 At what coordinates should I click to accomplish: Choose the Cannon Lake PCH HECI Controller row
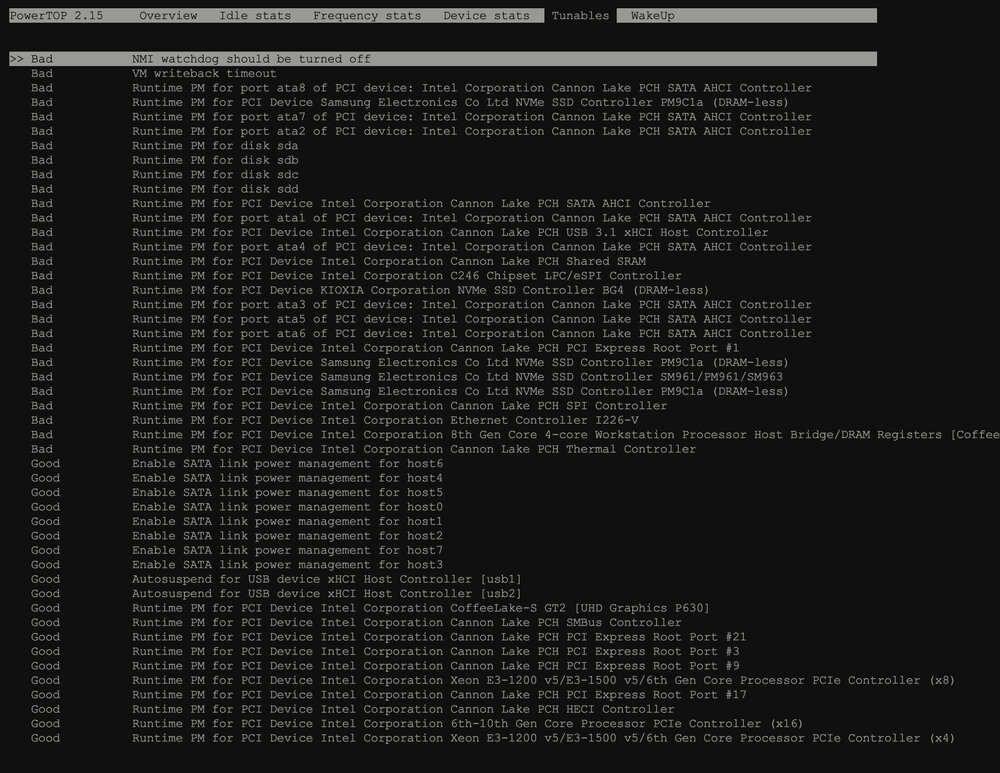(353, 709)
